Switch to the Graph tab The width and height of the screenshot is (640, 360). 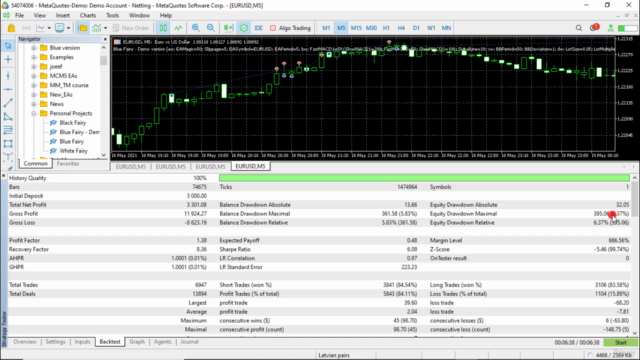(x=137, y=342)
